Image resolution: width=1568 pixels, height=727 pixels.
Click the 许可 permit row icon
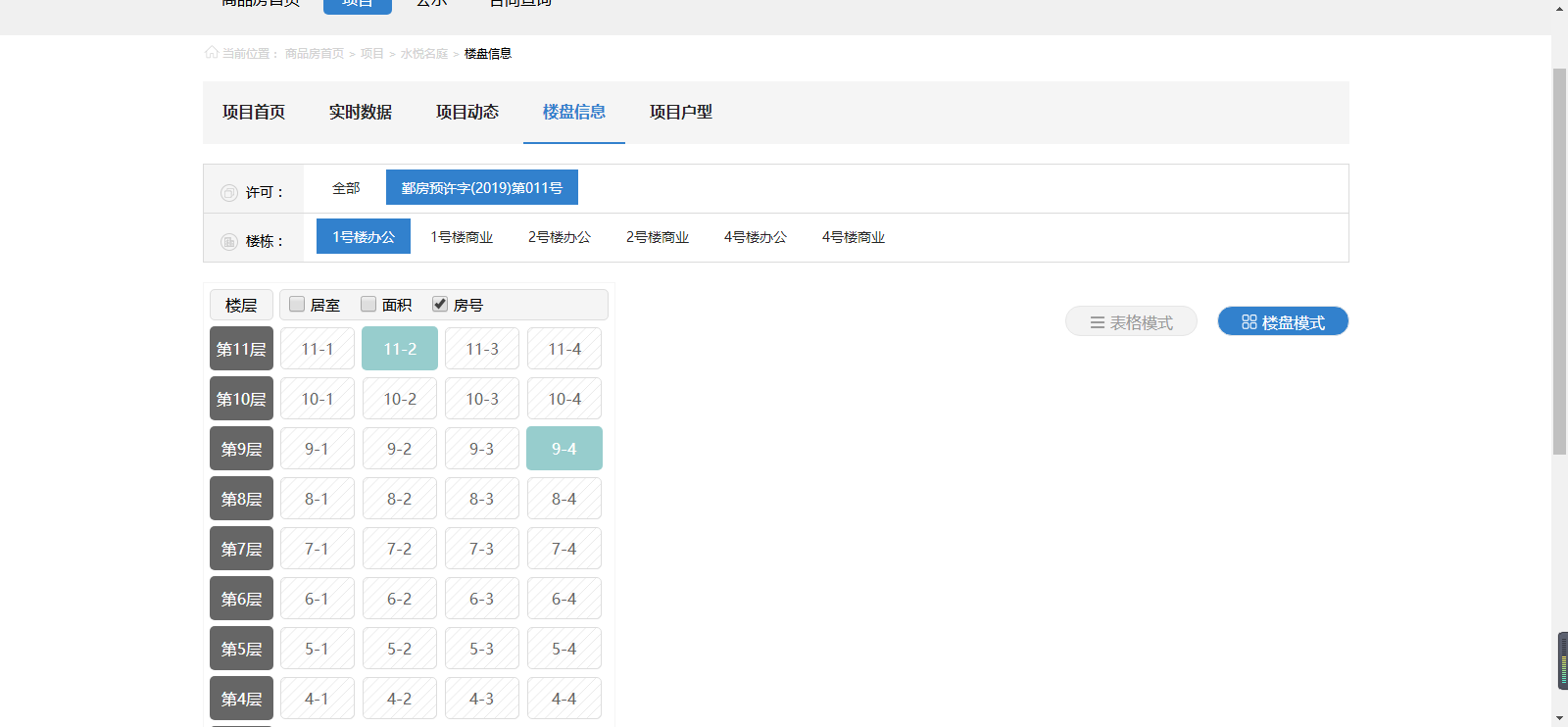coord(229,193)
